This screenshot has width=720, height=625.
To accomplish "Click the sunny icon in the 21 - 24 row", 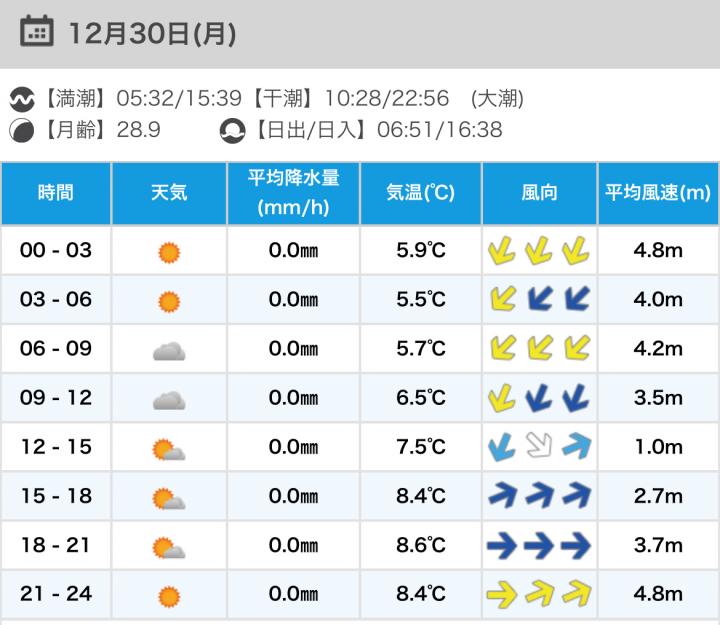I will tap(169, 594).
